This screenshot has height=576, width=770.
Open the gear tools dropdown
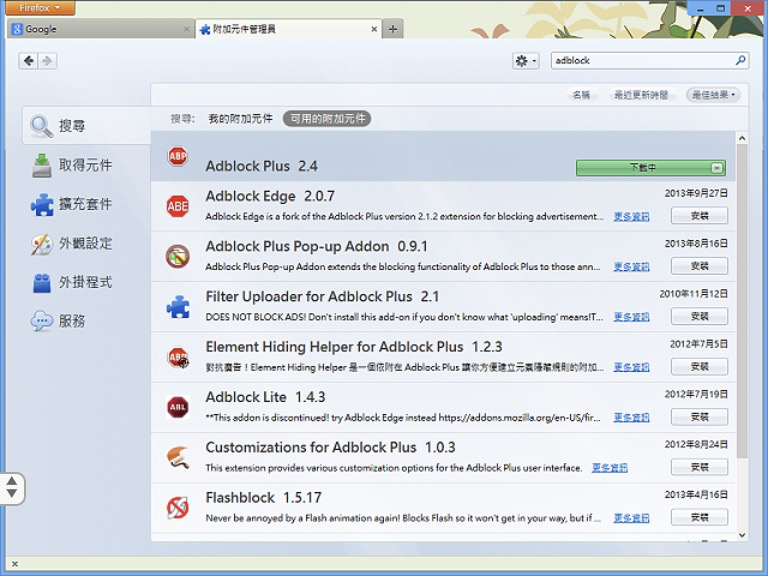point(525,61)
